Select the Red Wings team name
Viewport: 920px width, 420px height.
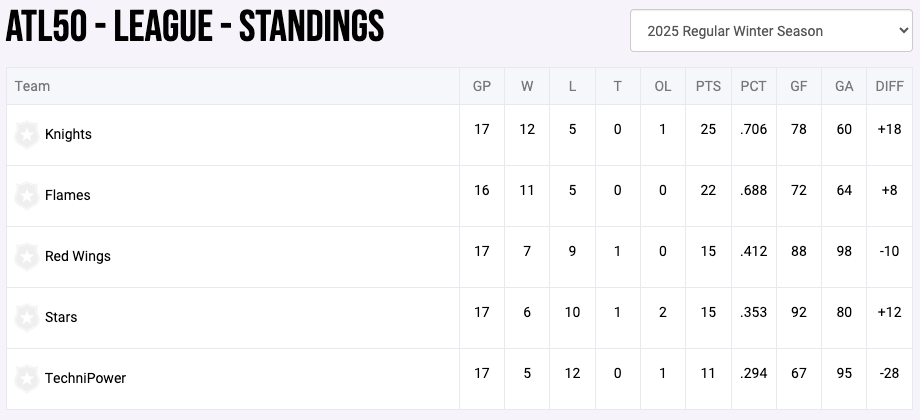click(x=78, y=256)
